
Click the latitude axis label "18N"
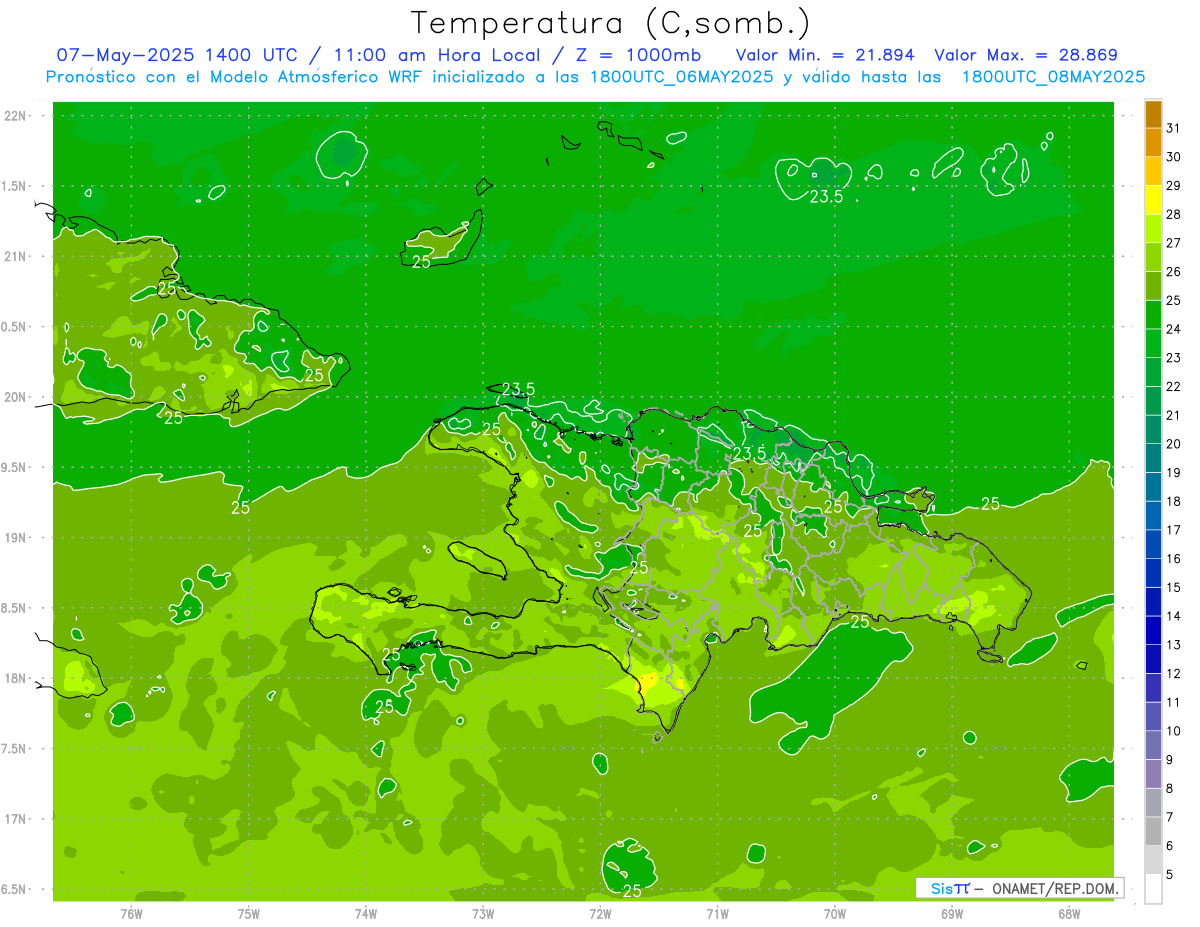click(15, 679)
